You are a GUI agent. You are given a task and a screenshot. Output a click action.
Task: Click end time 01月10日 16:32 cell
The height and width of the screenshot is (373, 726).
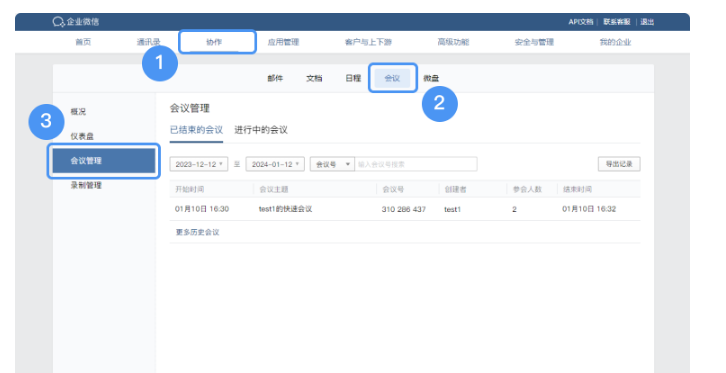(x=589, y=209)
